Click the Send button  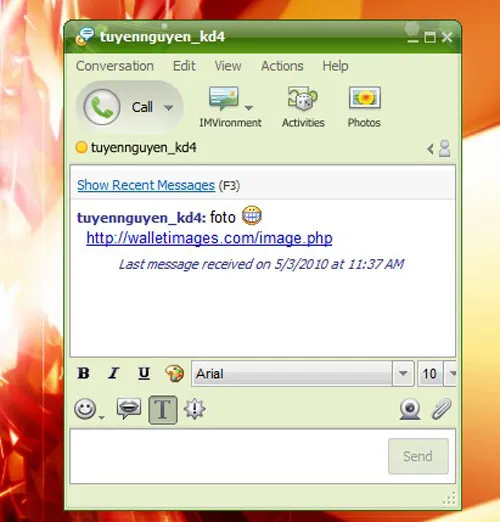pyautogui.click(x=418, y=456)
